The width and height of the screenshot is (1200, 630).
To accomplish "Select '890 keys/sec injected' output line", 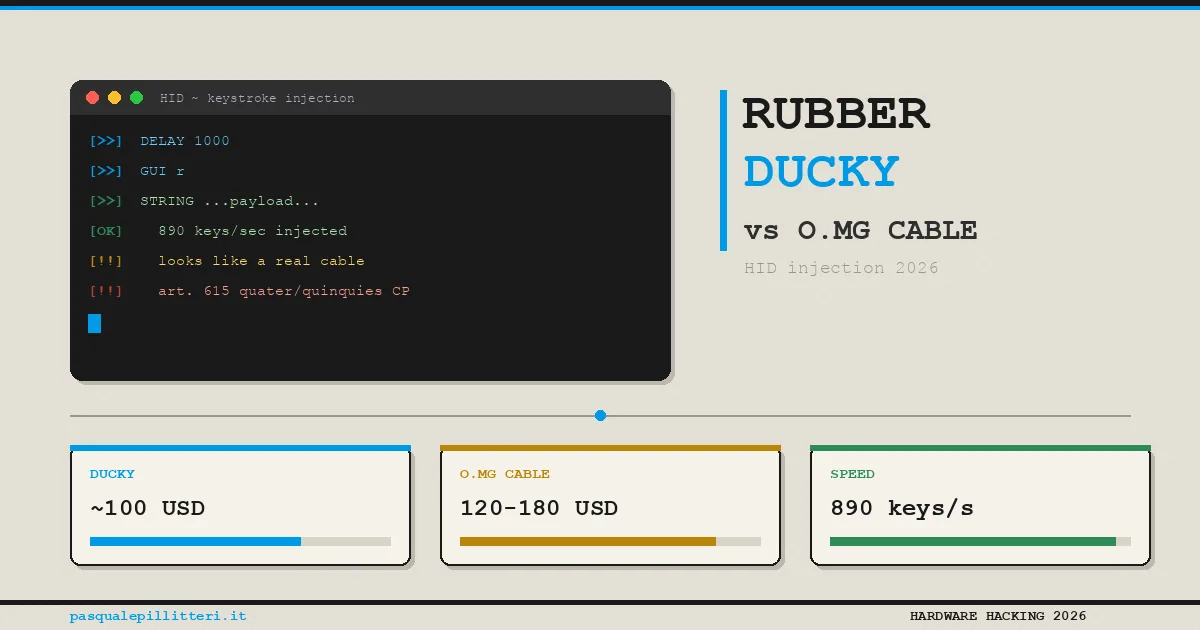I will coord(253,231).
